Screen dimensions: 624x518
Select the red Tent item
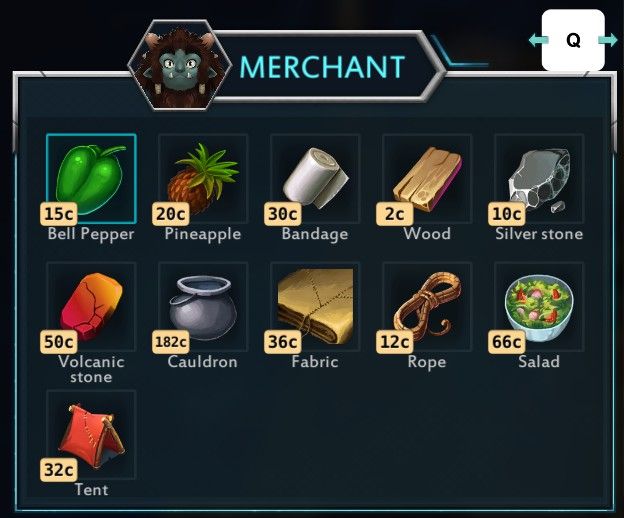tap(91, 435)
